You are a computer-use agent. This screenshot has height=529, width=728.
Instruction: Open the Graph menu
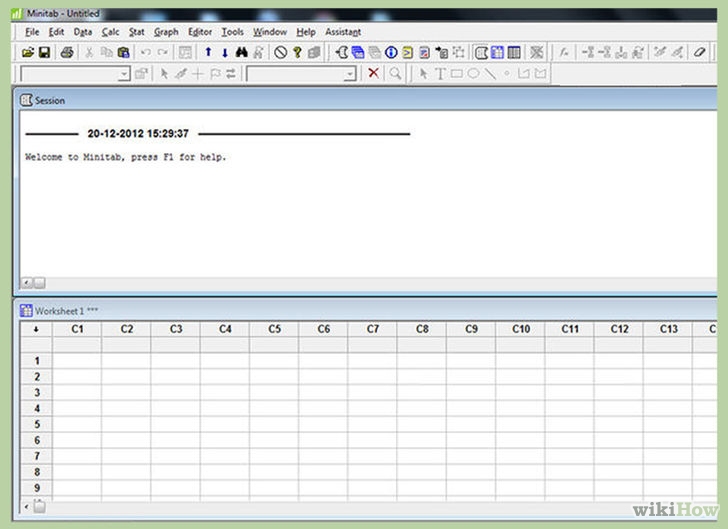point(166,32)
